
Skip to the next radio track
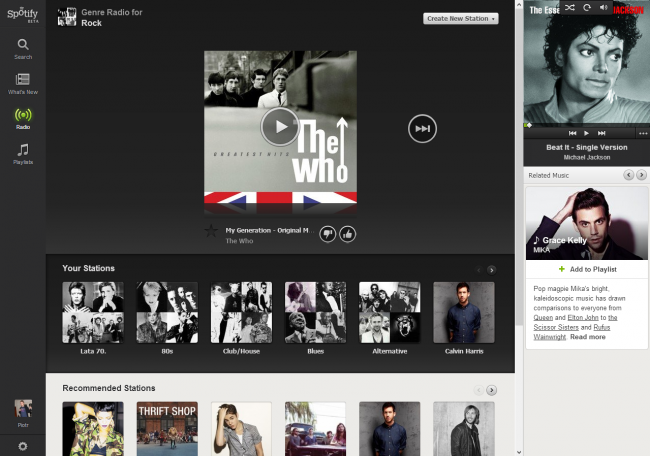422,129
